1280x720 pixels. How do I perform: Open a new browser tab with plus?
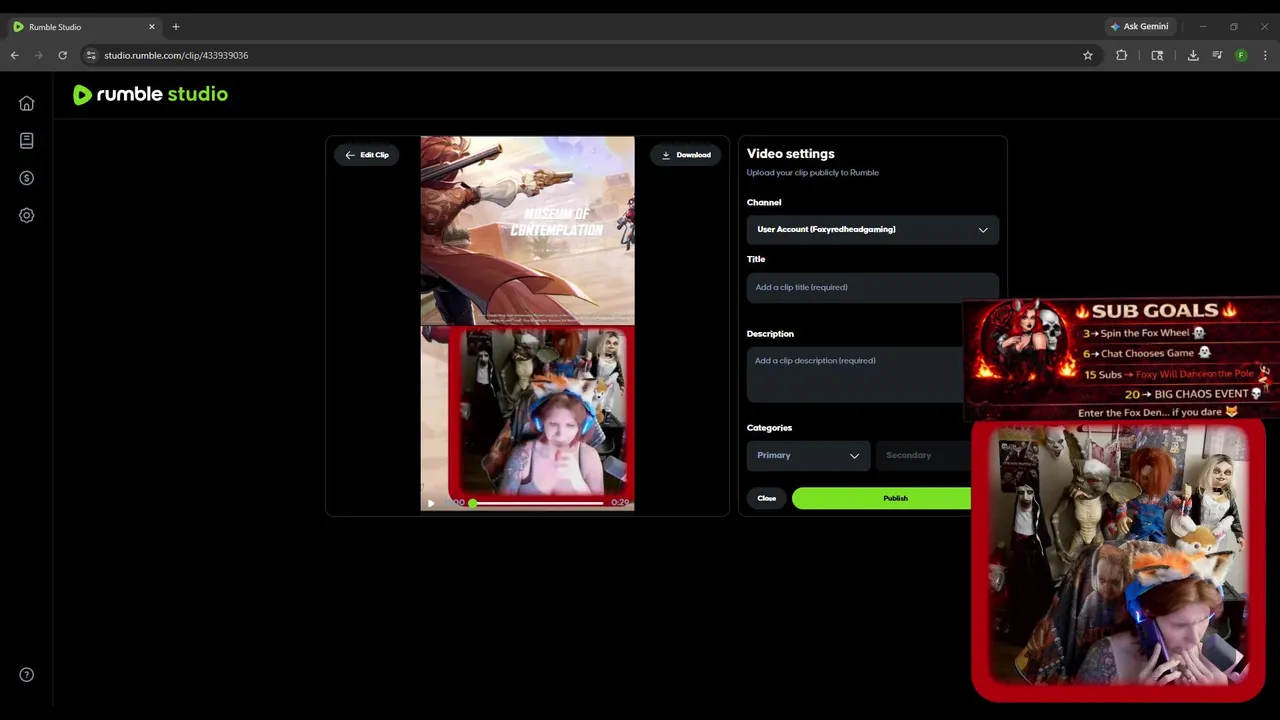pyautogui.click(x=176, y=27)
